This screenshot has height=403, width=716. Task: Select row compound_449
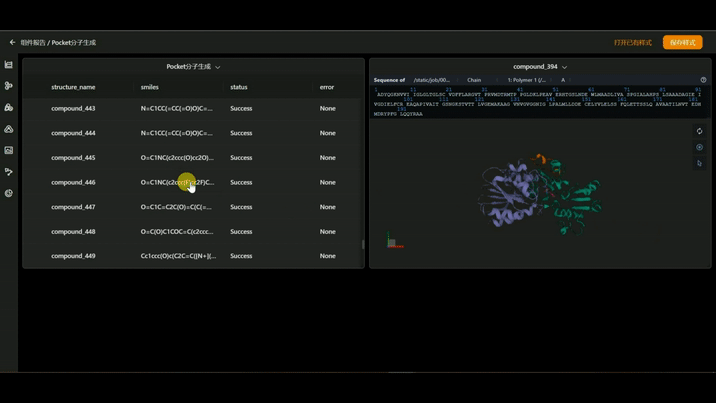[193, 256]
